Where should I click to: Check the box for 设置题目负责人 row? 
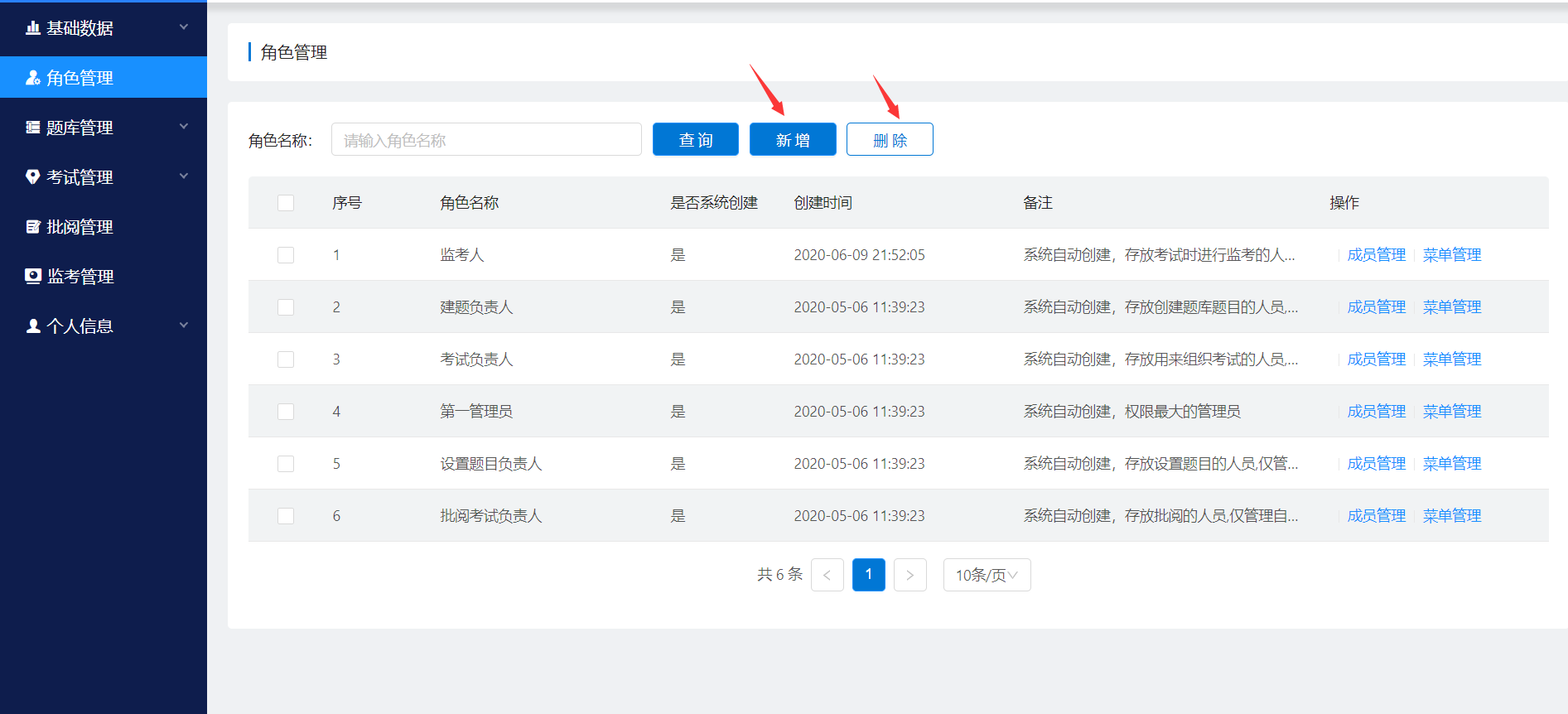[x=286, y=464]
